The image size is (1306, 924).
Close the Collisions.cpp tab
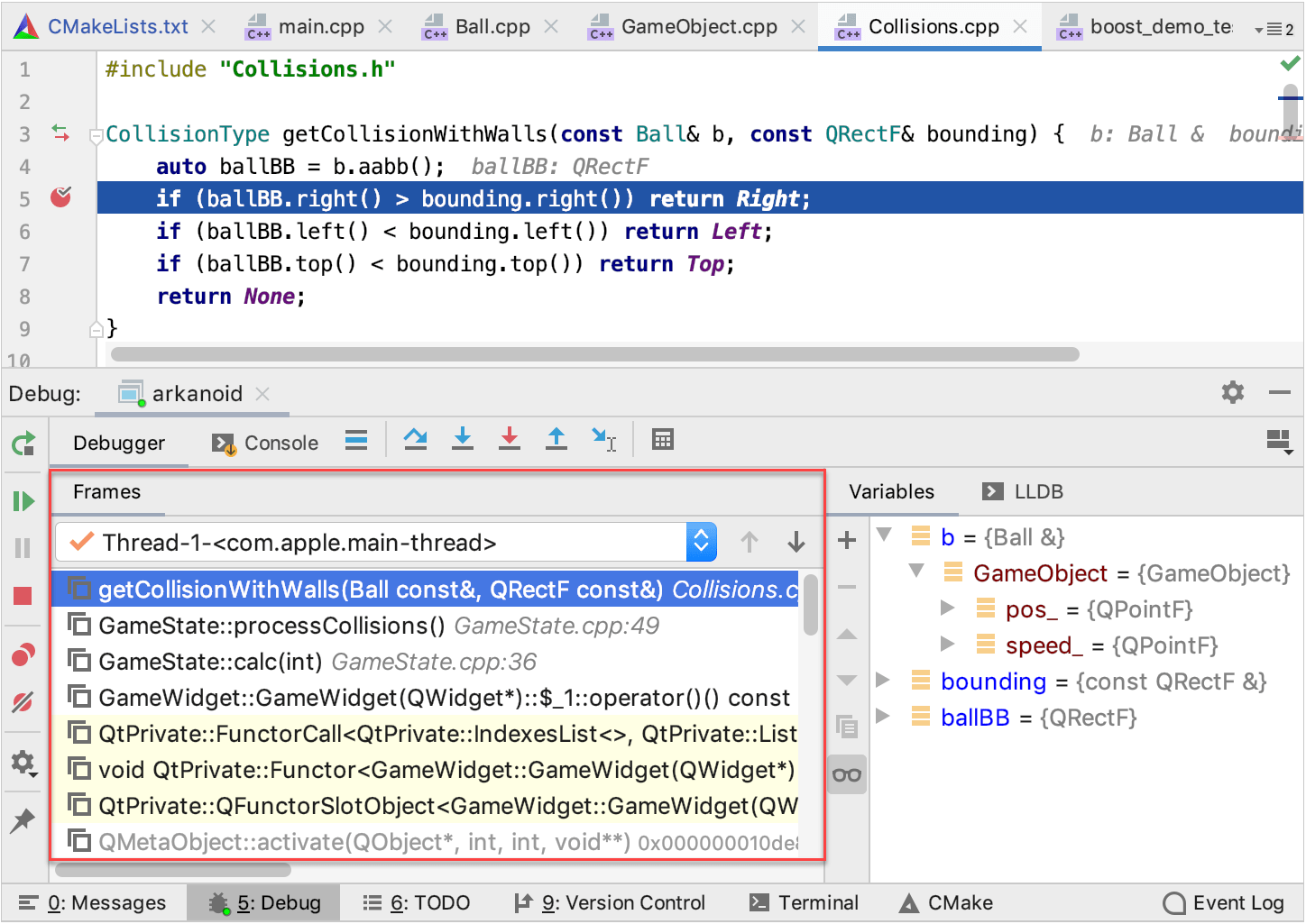click(1020, 26)
